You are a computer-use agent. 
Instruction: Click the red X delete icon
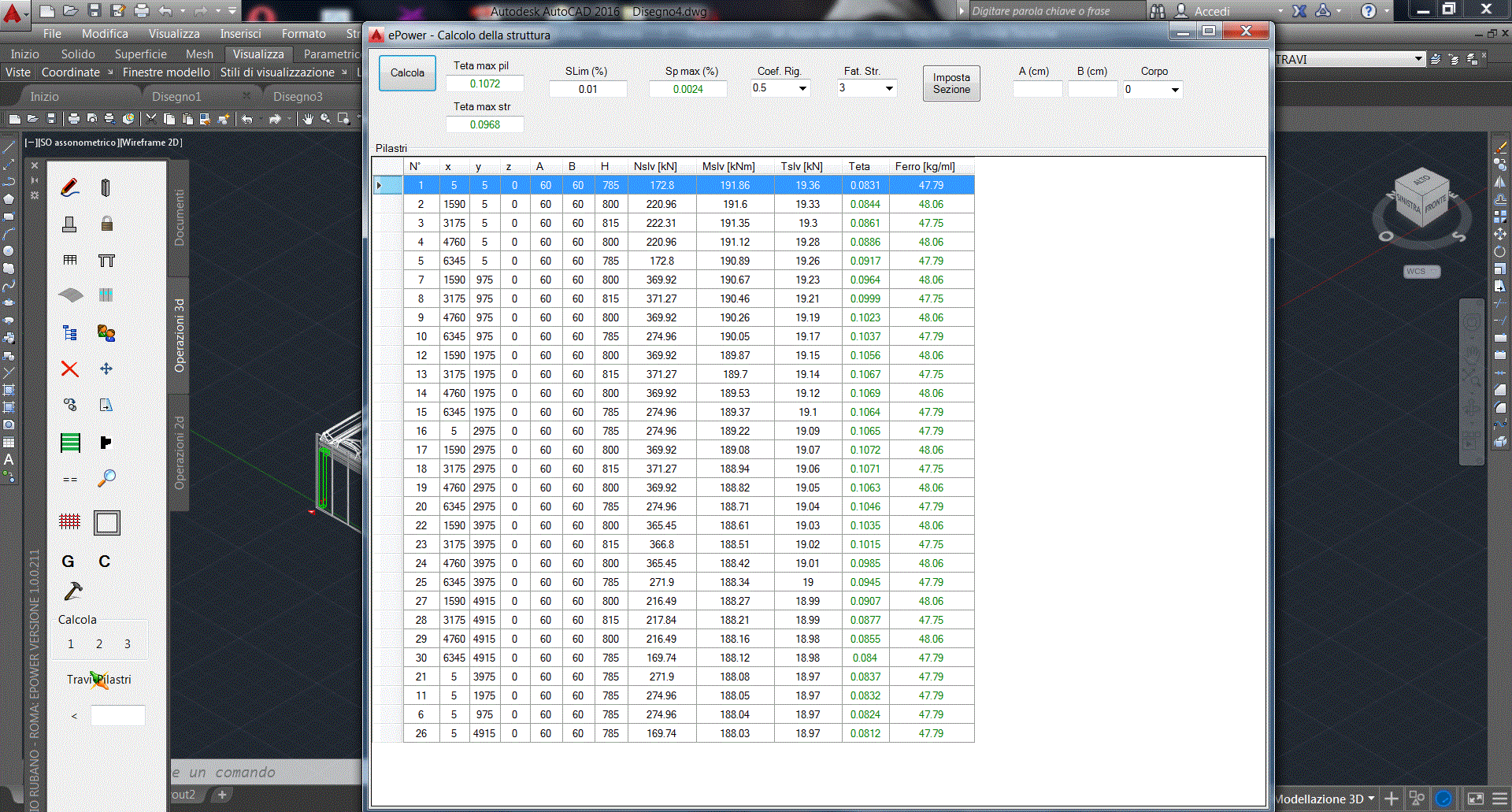click(69, 369)
